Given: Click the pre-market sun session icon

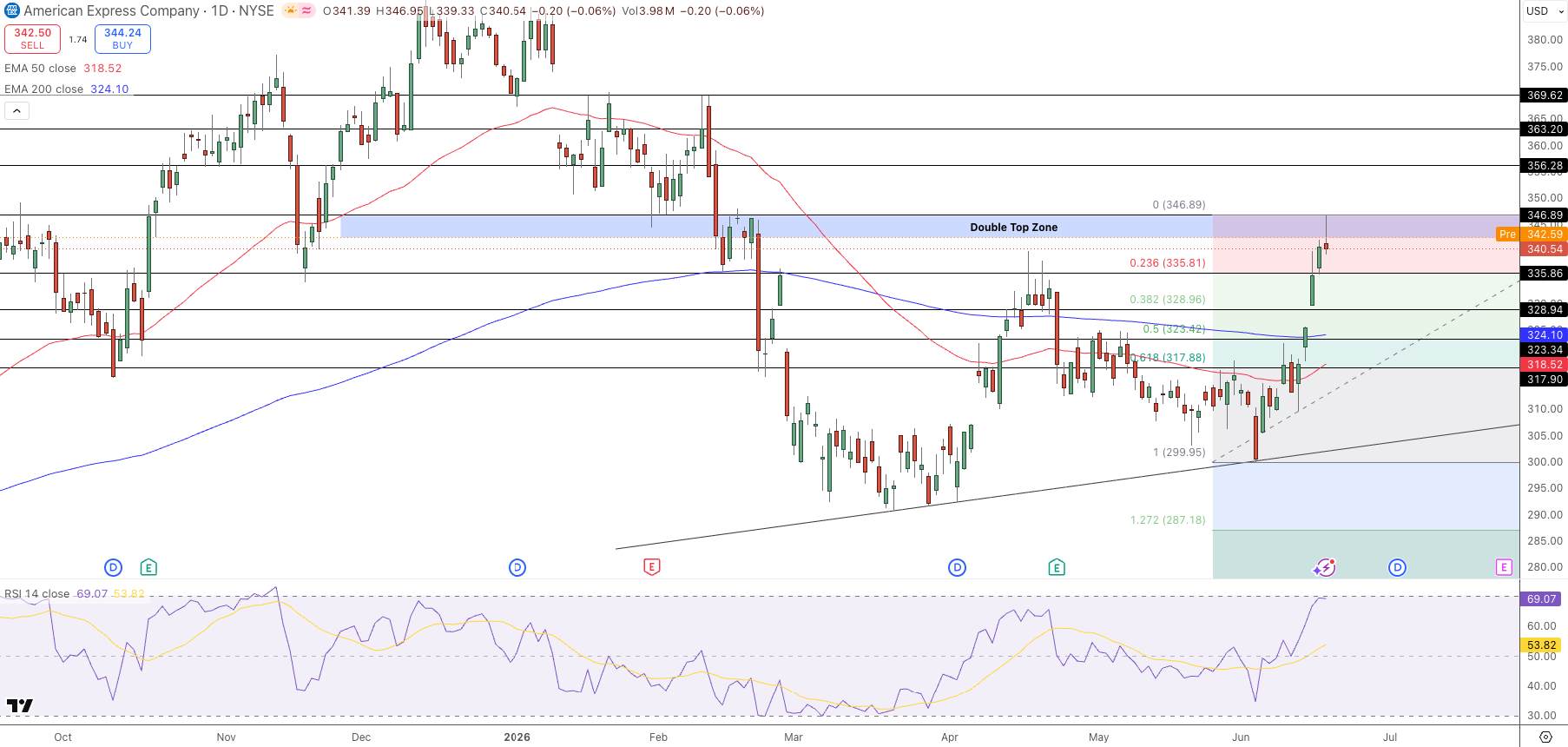Looking at the screenshot, I should pyautogui.click(x=291, y=11).
